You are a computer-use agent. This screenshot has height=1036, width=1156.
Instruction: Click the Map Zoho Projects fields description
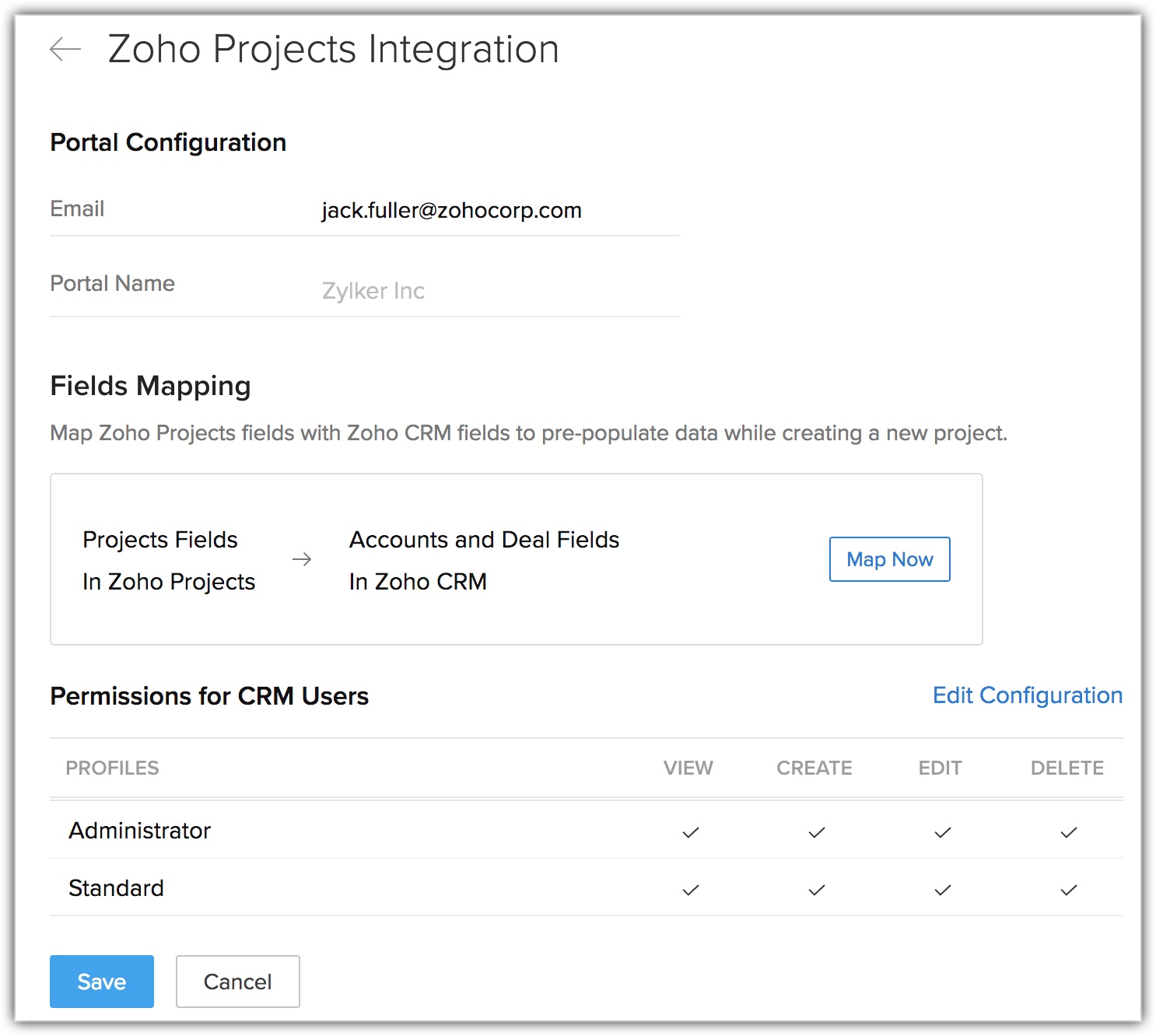(529, 433)
